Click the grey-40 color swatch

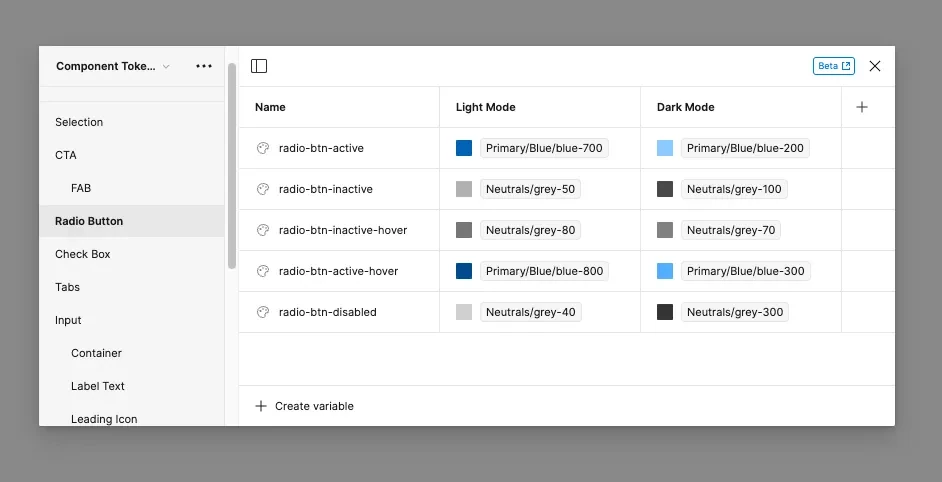pyautogui.click(x=464, y=312)
